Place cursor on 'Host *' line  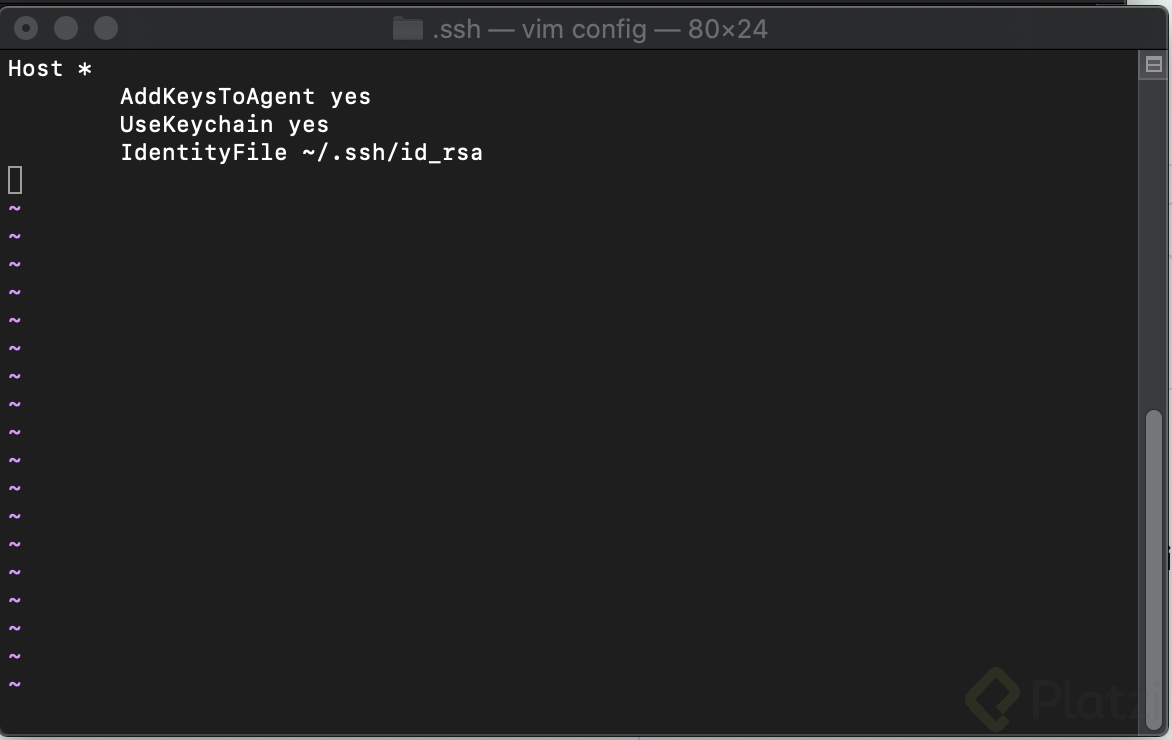tap(49, 69)
